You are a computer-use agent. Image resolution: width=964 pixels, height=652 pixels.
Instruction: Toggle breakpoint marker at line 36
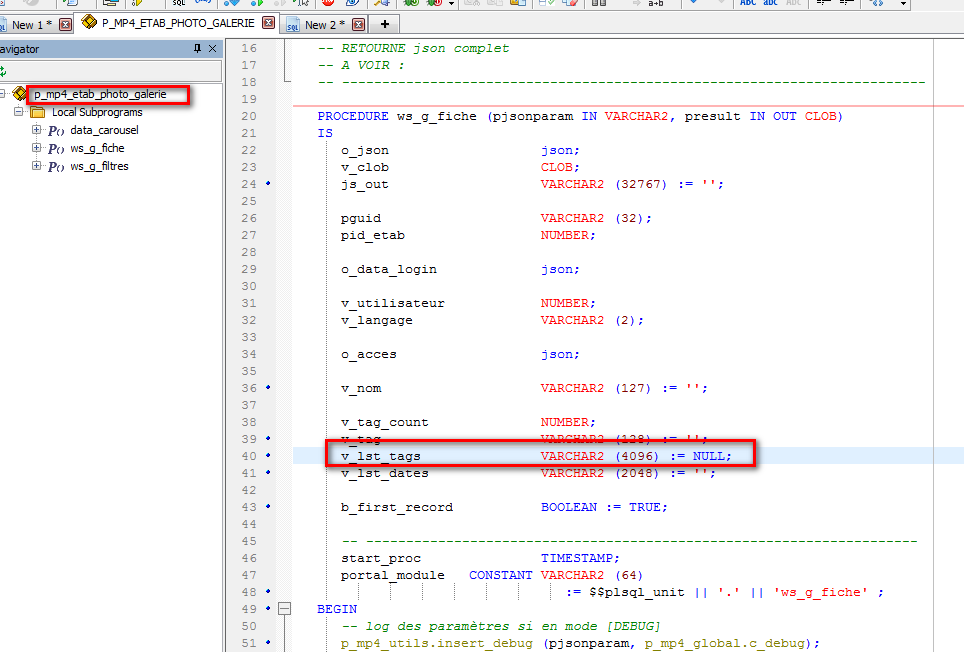pos(269,388)
